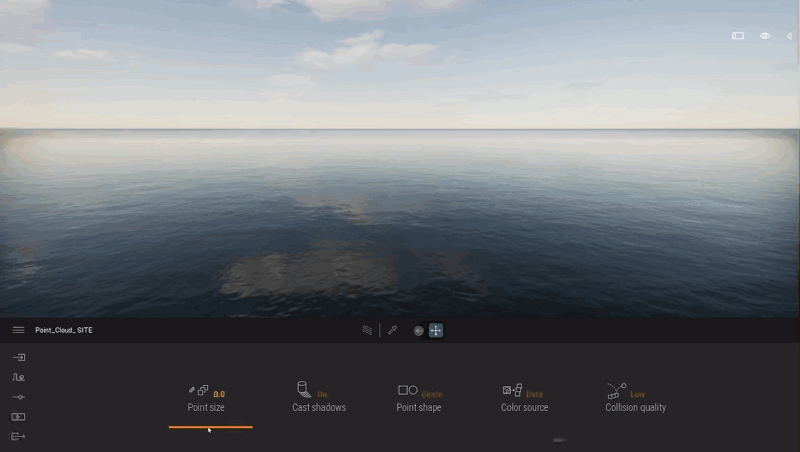This screenshot has width=800, height=452.
Task: Toggle the eye view-mode icon top right
Action: (x=765, y=36)
